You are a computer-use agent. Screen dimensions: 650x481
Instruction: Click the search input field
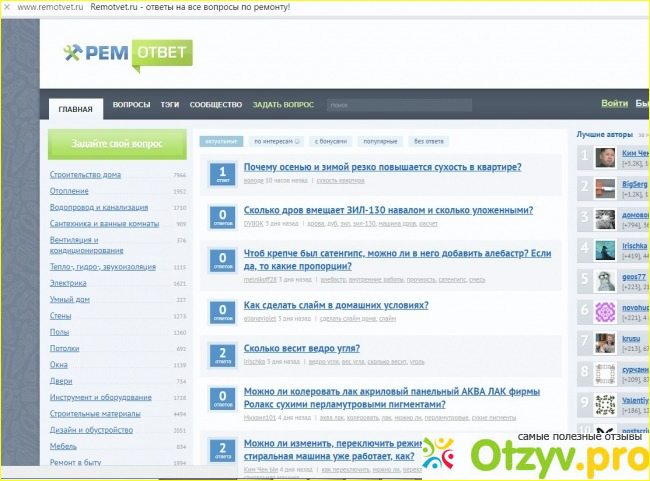coord(398,105)
